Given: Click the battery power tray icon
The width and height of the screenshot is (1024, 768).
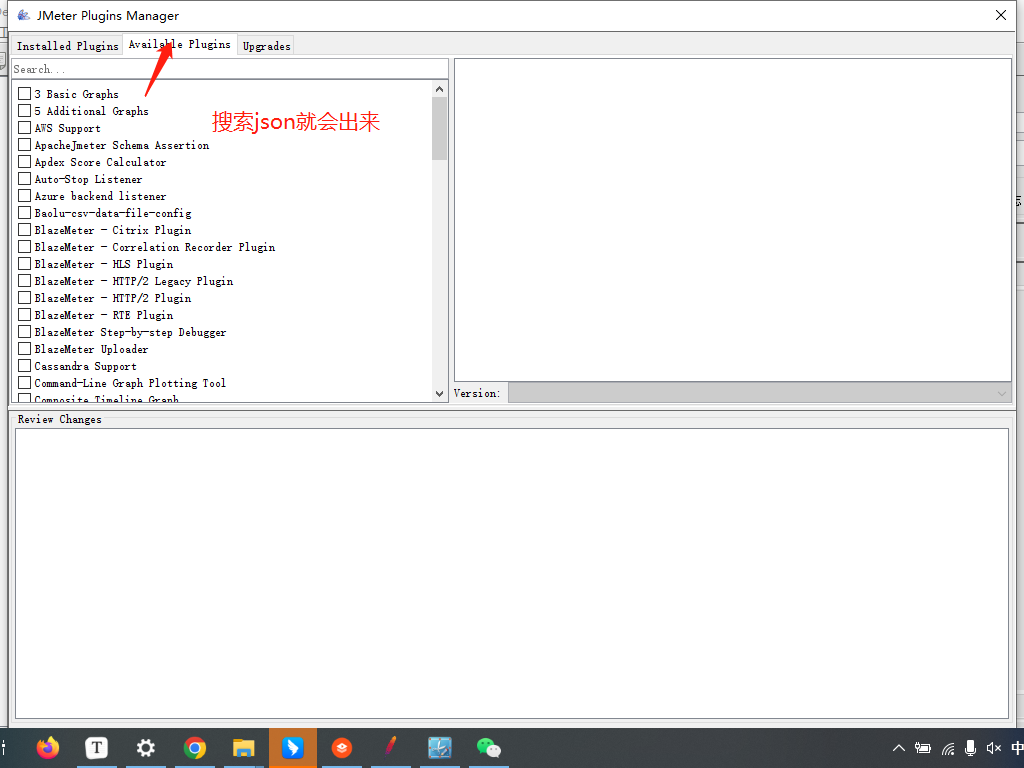Looking at the screenshot, I should click(x=923, y=748).
